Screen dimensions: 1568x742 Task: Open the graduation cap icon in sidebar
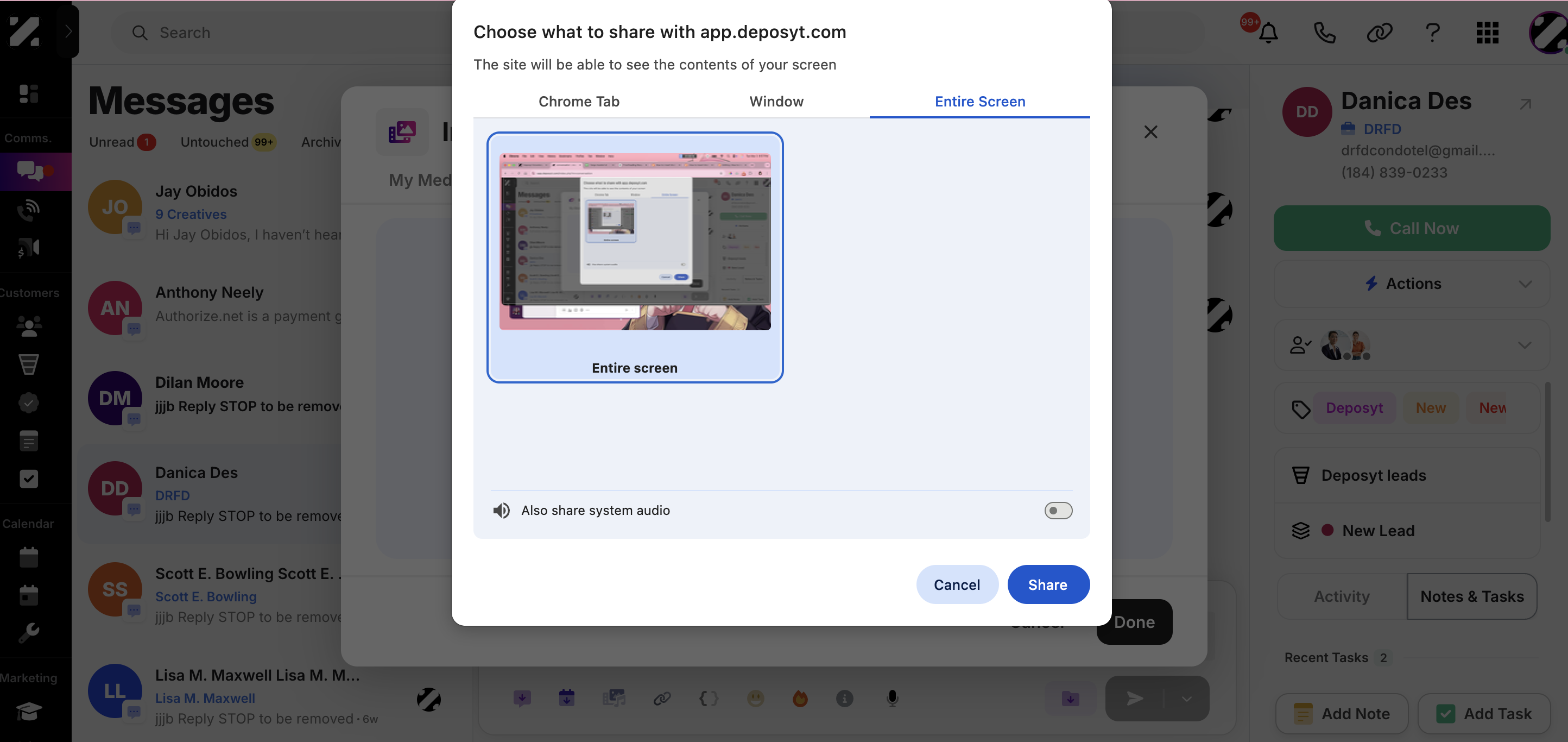coord(29,711)
